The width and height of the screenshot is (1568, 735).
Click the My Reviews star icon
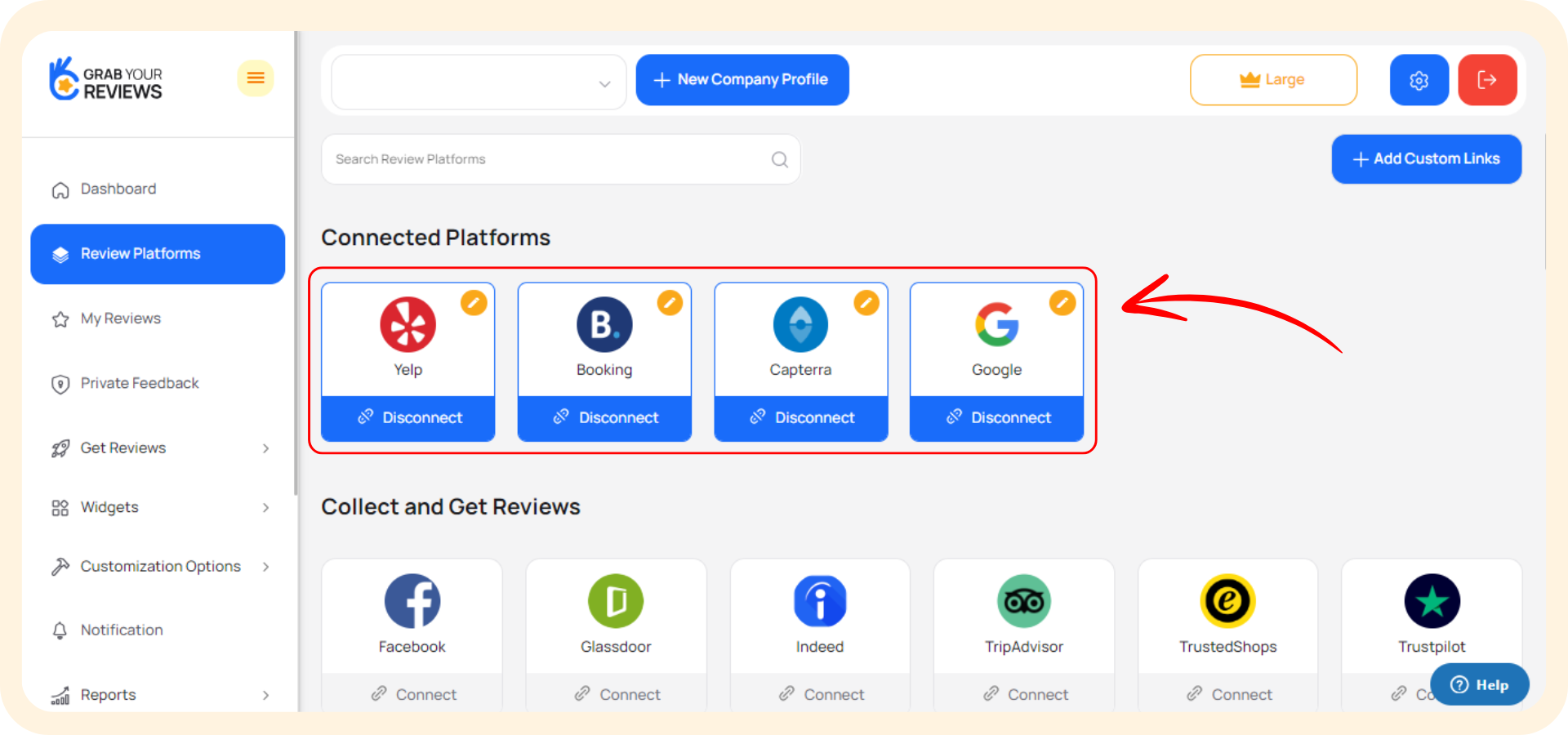tap(60, 319)
